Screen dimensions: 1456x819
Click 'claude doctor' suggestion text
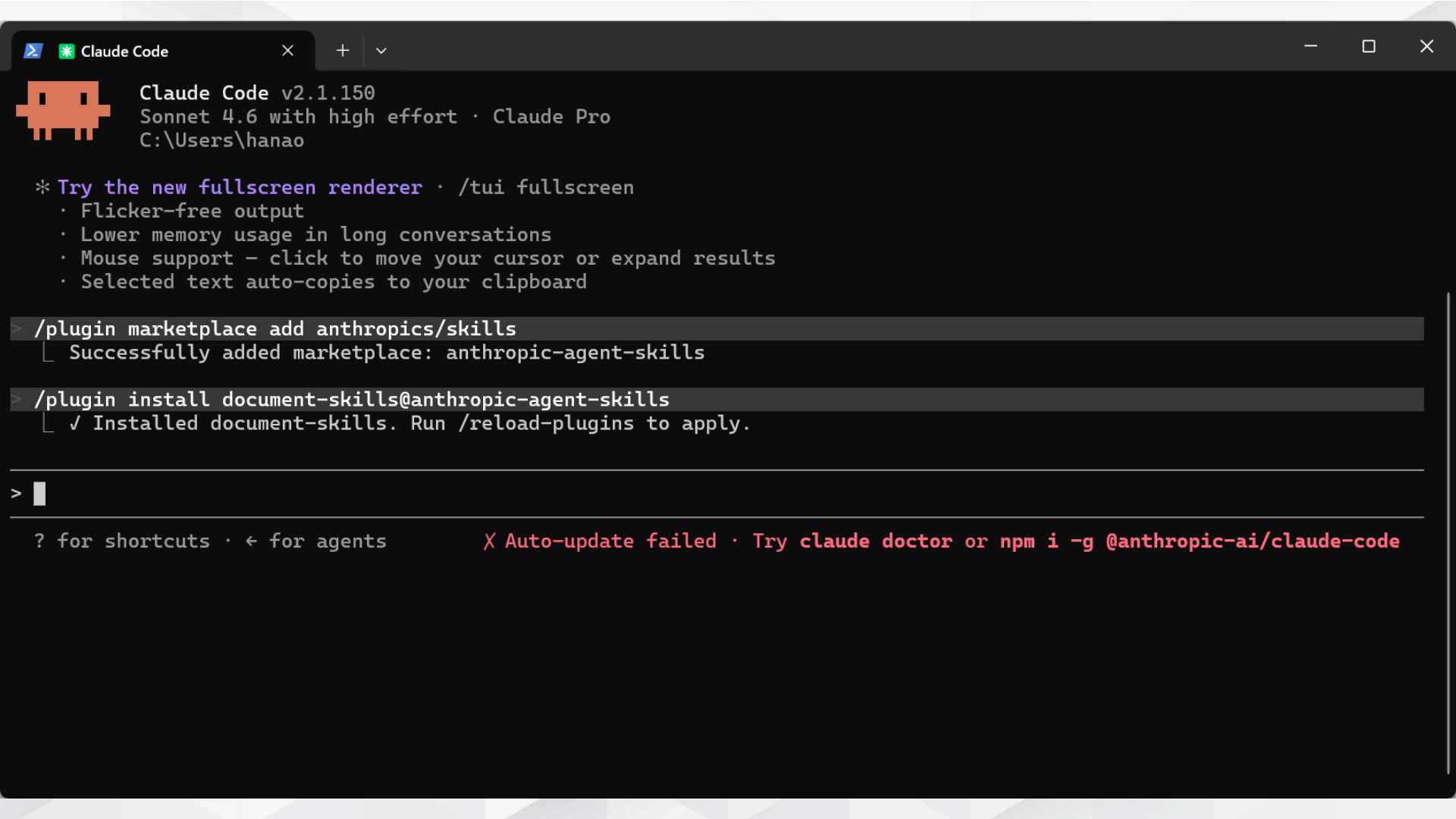(876, 541)
